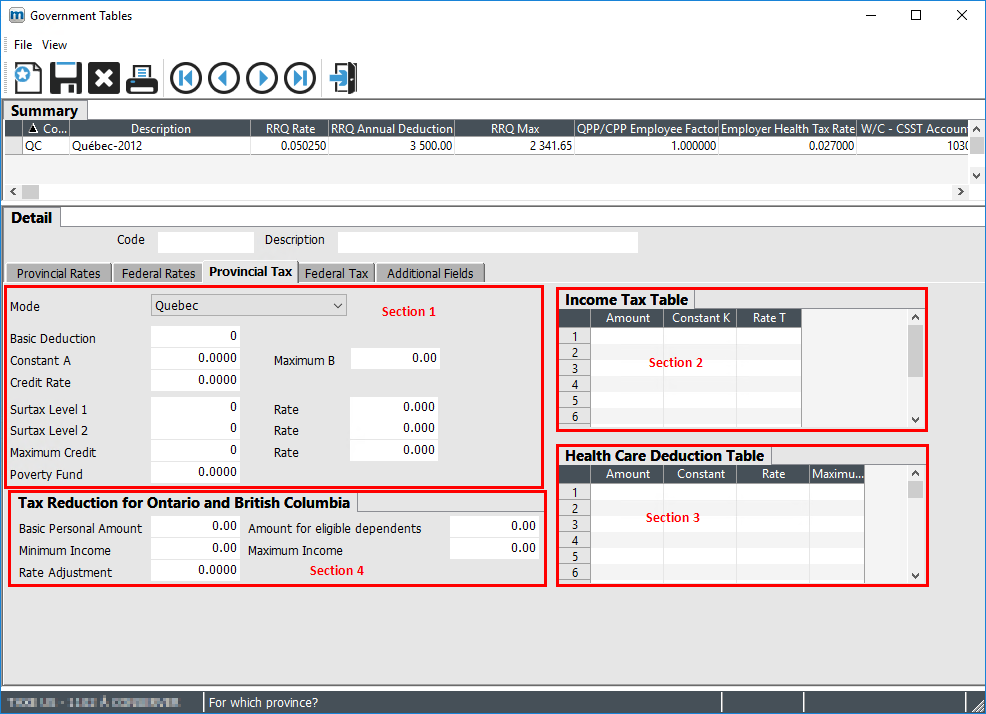The width and height of the screenshot is (986, 714).
Task: Save changes with the floppy disk icon
Action: 66,77
